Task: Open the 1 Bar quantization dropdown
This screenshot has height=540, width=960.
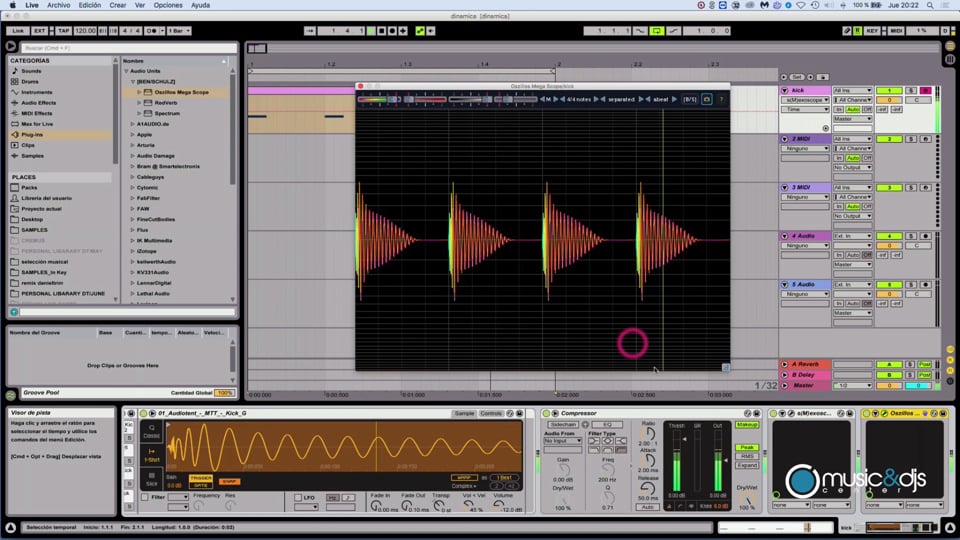Action: 179,31
